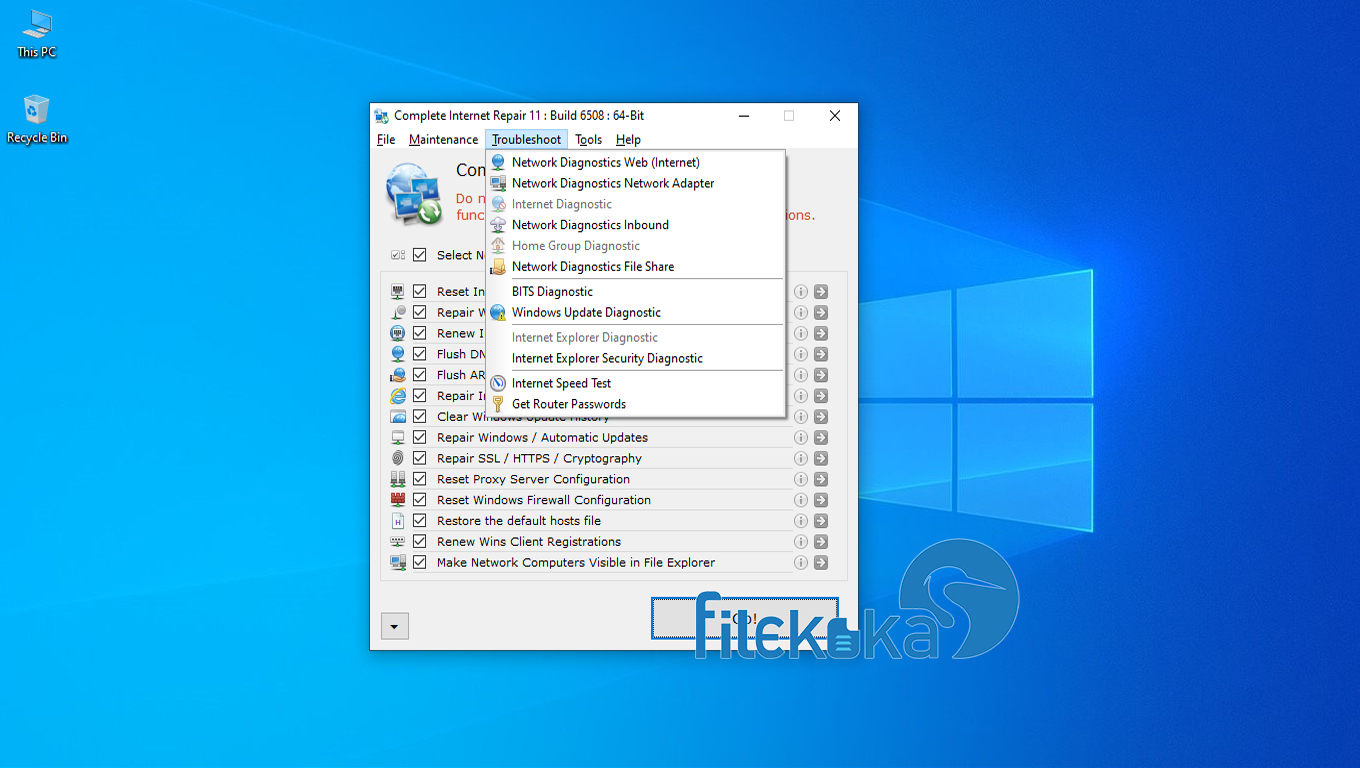Select Get Router Passwords

tap(636, 404)
